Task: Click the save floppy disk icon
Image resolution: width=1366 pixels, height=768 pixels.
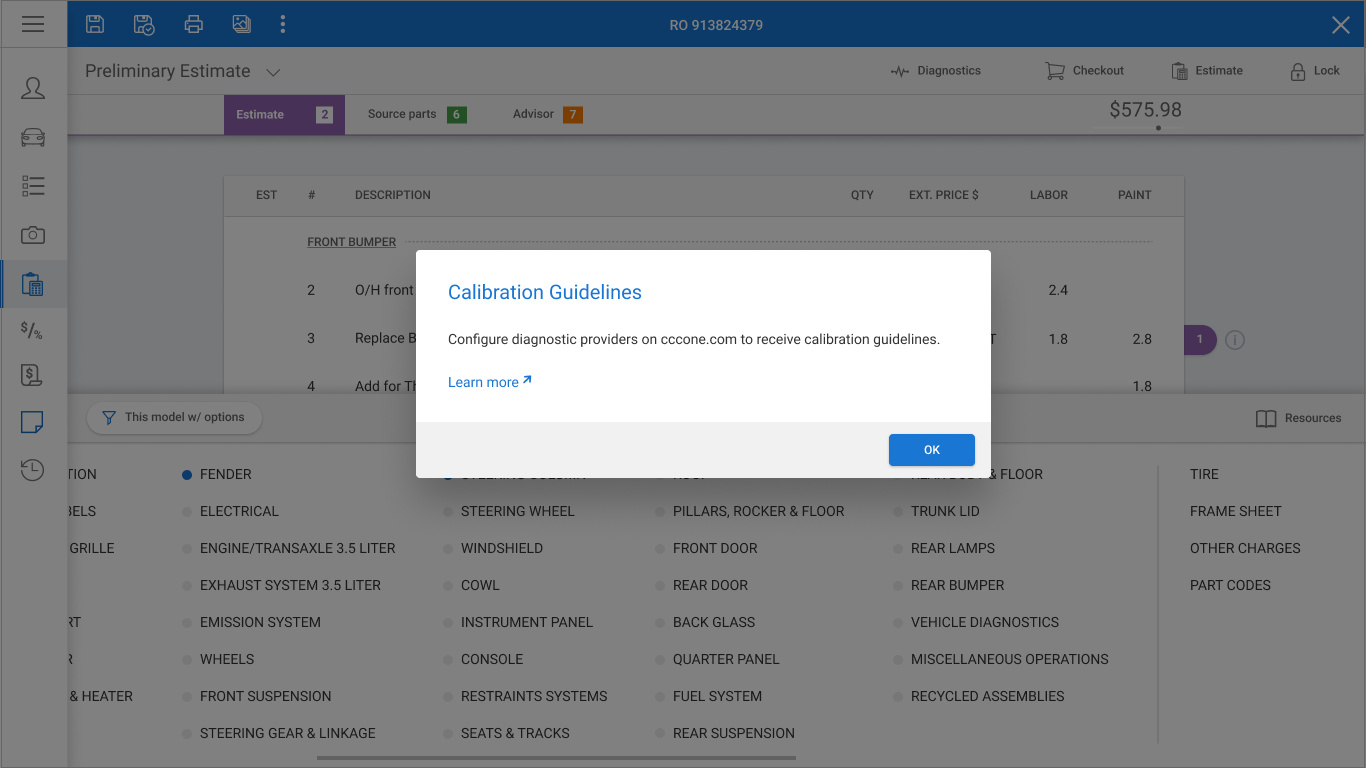Action: point(95,24)
